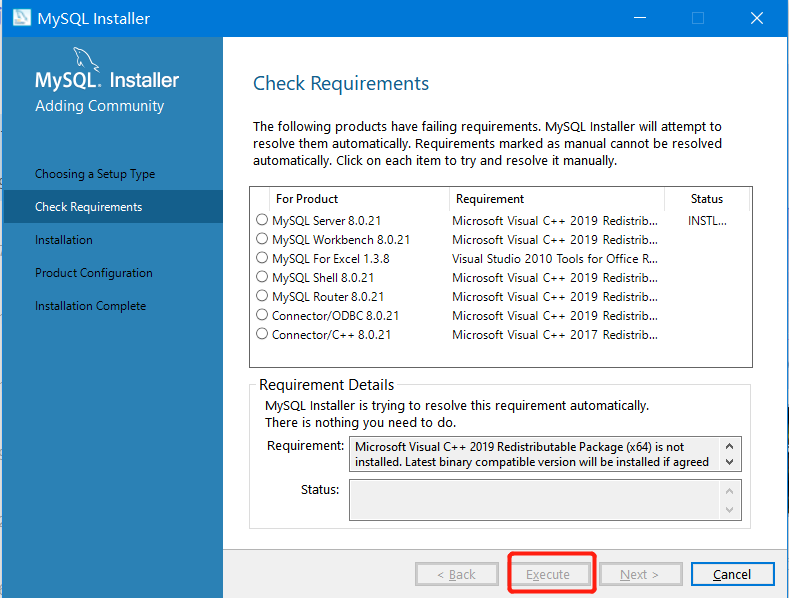Viewport: 789px width, 598px height.
Task: Choose the MySQL Shell 8.0.21 radio button
Action: [x=262, y=277]
